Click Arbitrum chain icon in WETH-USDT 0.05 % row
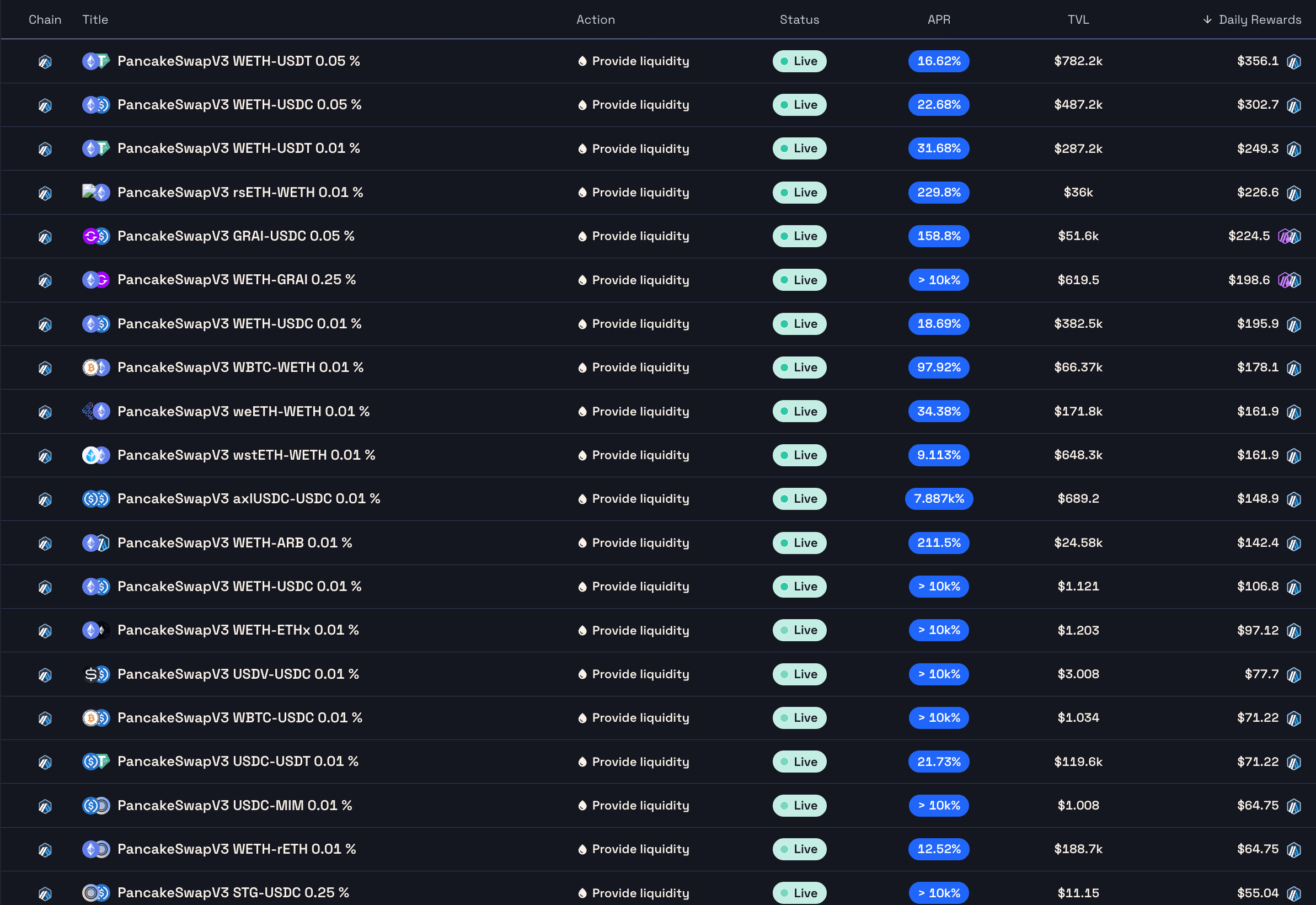The image size is (1316, 905). (45, 61)
